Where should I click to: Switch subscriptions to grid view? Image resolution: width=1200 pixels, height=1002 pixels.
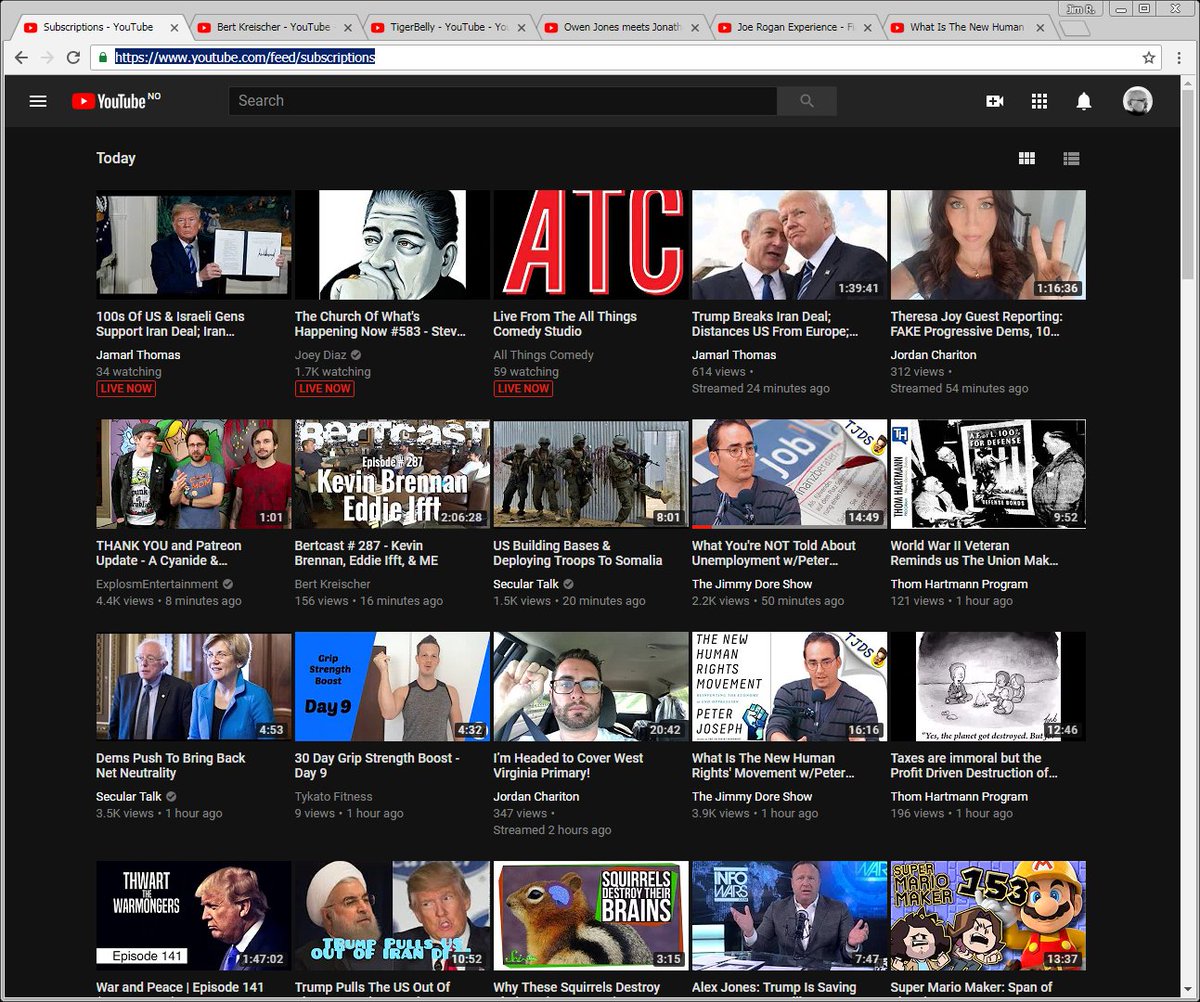(1026, 158)
